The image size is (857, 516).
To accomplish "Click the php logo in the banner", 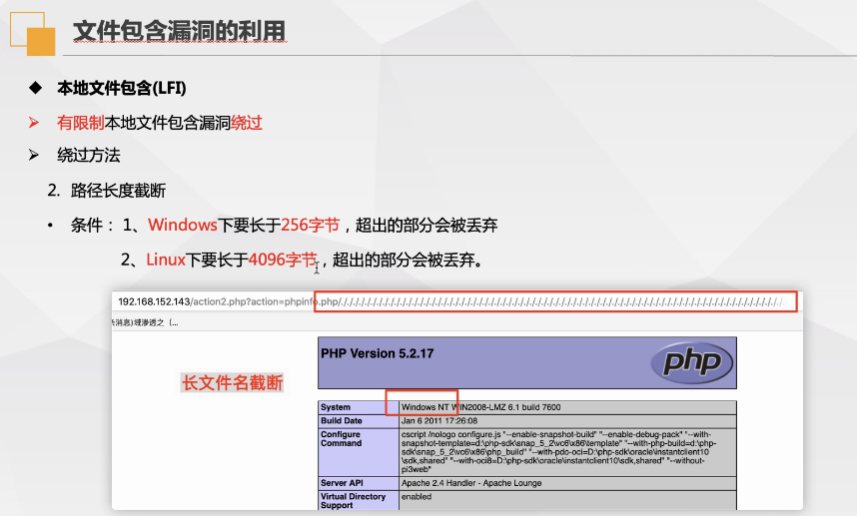I will (691, 362).
